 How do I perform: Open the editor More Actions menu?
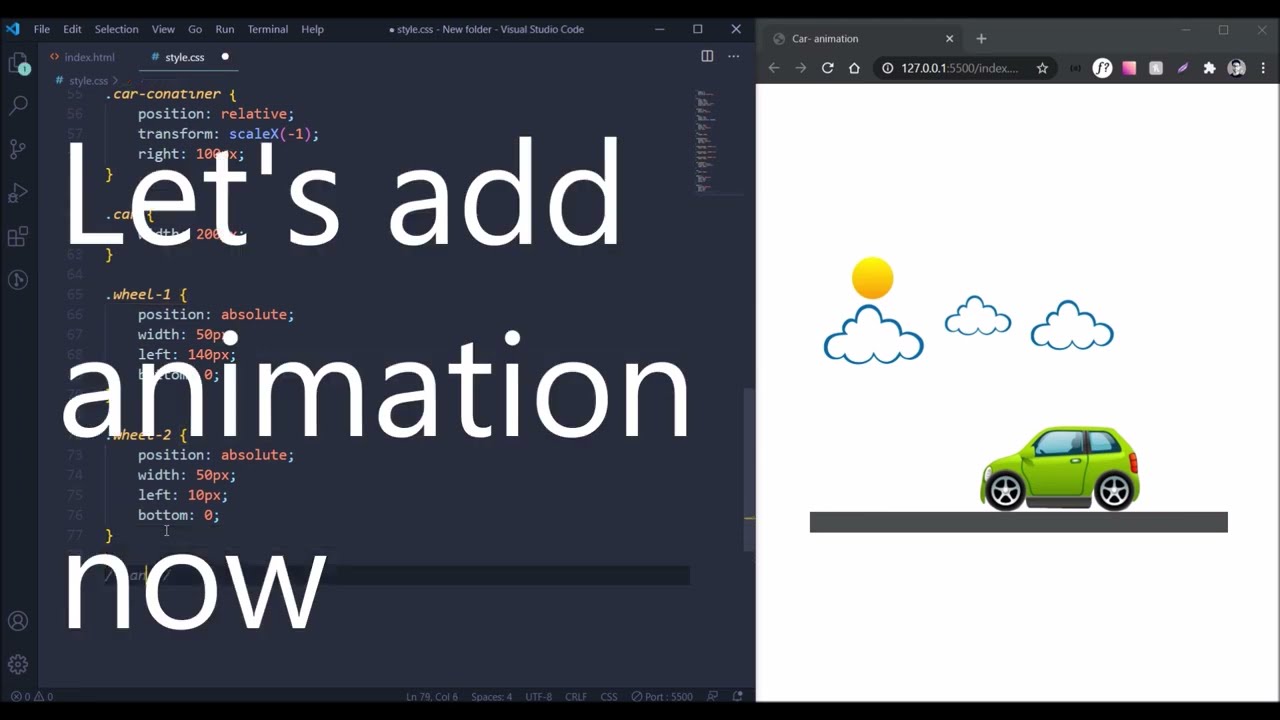click(x=733, y=56)
